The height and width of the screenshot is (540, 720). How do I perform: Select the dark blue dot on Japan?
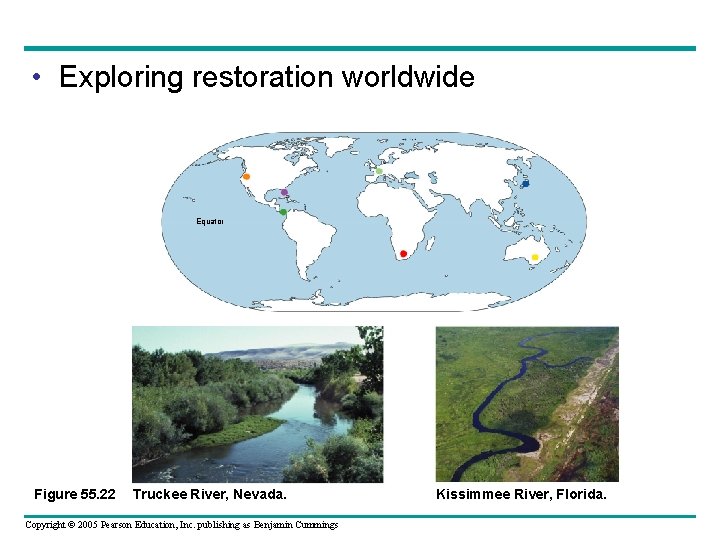pyautogui.click(x=525, y=184)
